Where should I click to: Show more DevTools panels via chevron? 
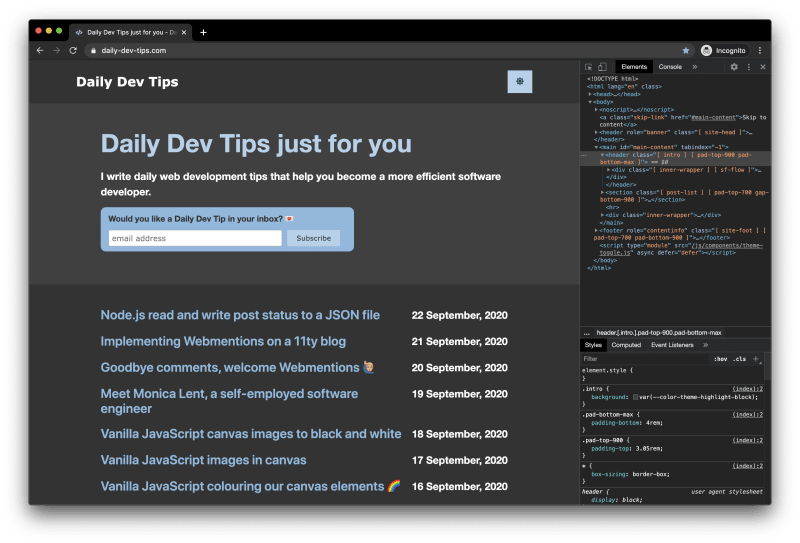(x=694, y=67)
